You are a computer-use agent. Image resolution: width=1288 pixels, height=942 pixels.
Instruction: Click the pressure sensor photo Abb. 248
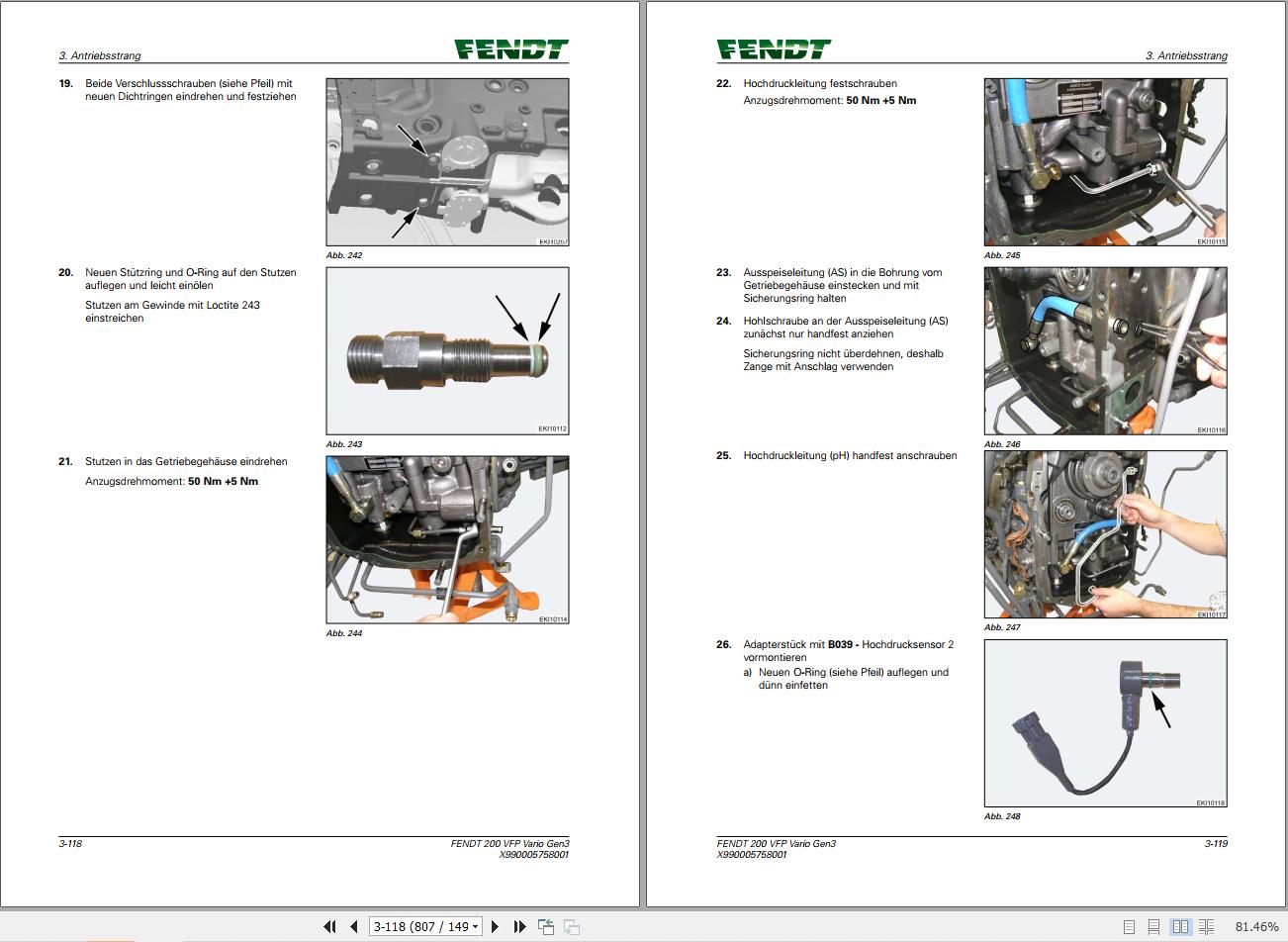click(x=1105, y=722)
